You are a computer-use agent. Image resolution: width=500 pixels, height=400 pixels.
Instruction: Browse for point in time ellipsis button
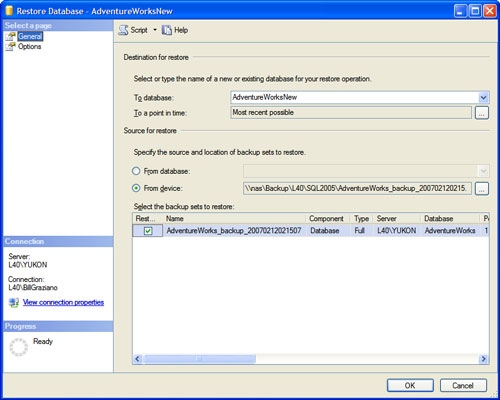[481, 113]
